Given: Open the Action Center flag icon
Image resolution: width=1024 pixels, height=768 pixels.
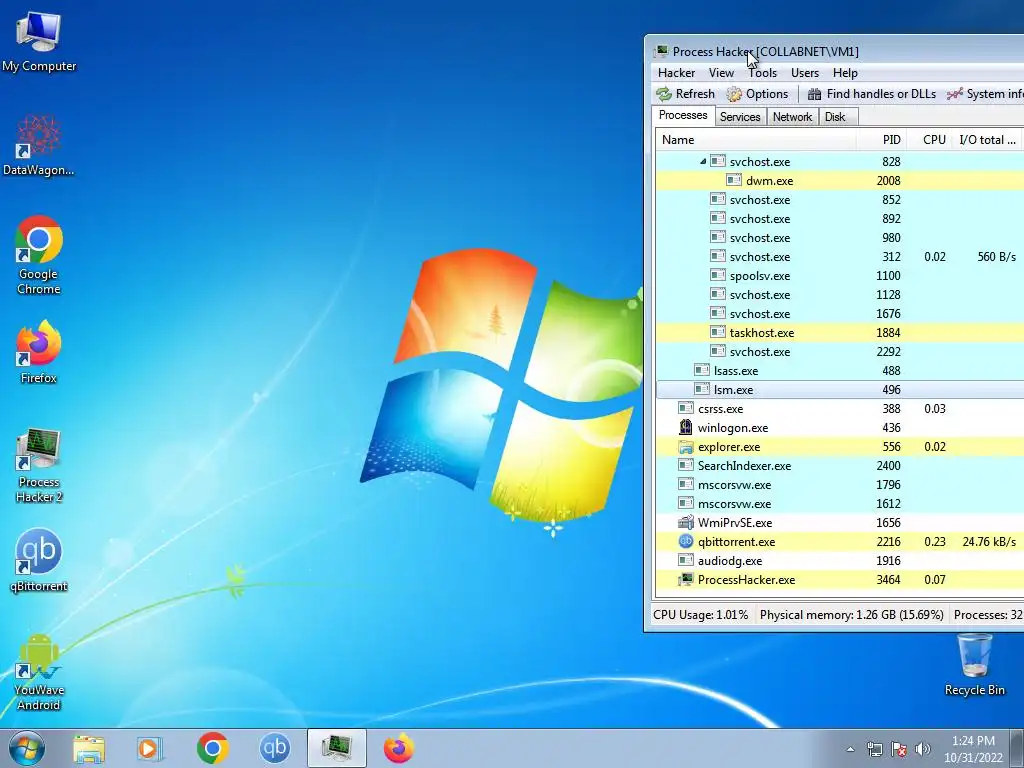Looking at the screenshot, I should click(x=899, y=749).
